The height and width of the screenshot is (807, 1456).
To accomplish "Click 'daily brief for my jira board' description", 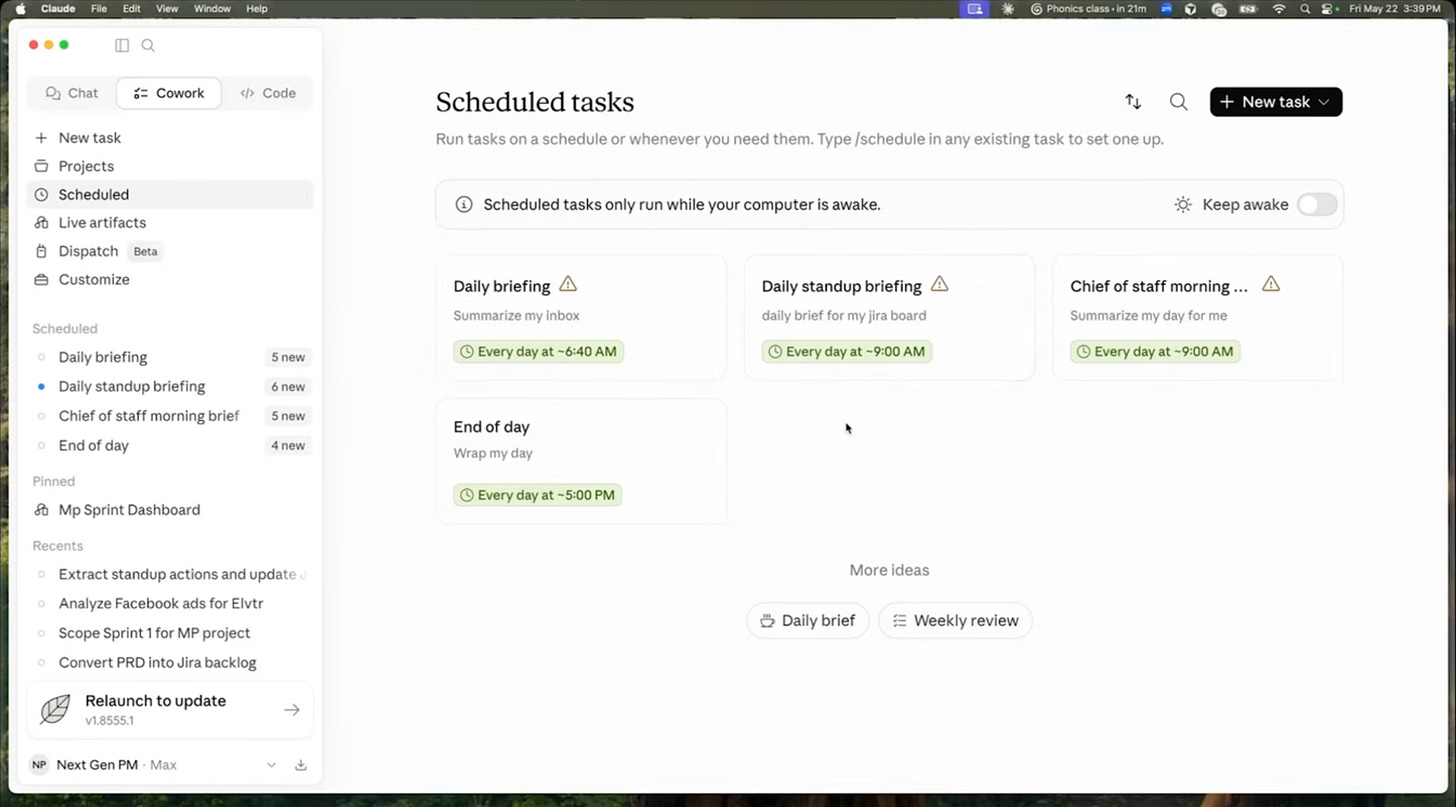I will click(844, 316).
